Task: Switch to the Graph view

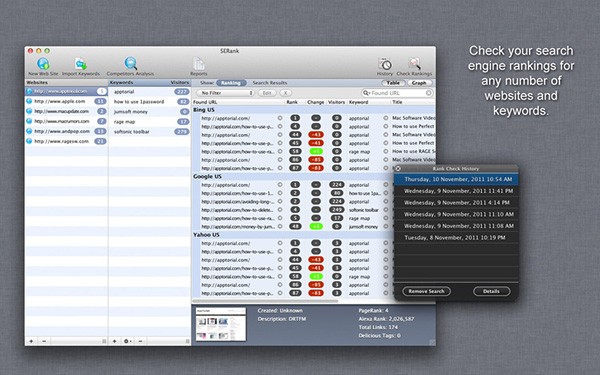Action: point(419,83)
